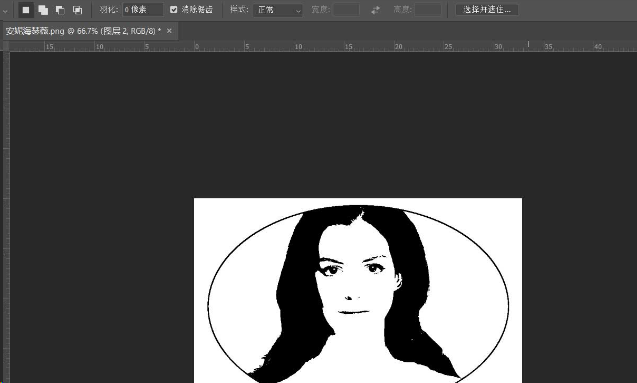
Task: Click the Select and Mask (选择并遮住) button
Action: (x=487, y=9)
